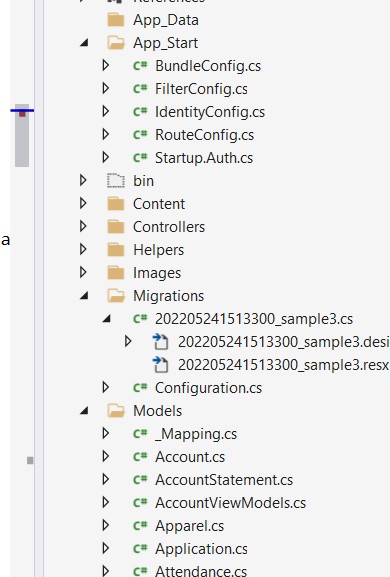The image size is (390, 577).
Task: Expand the Startup.Auth.cs node arrow
Action: pos(106,157)
